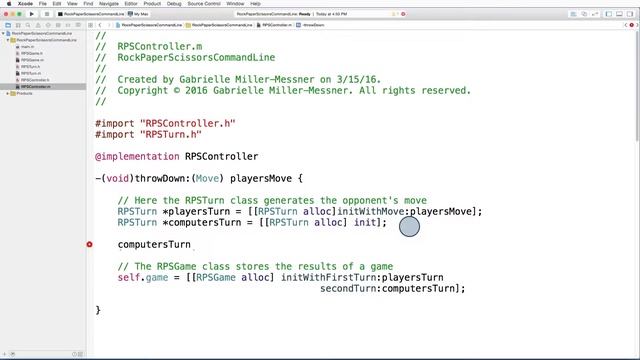Viewport: 640px width, 360px height.
Task: Expand the Products folder
Action: coord(8,93)
